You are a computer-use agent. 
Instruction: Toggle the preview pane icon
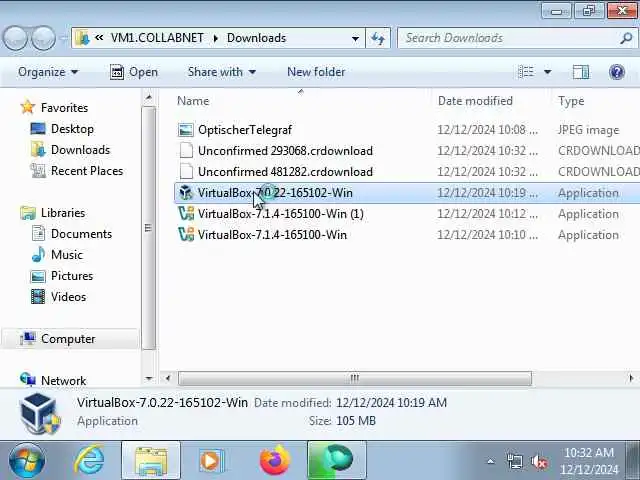(x=581, y=72)
